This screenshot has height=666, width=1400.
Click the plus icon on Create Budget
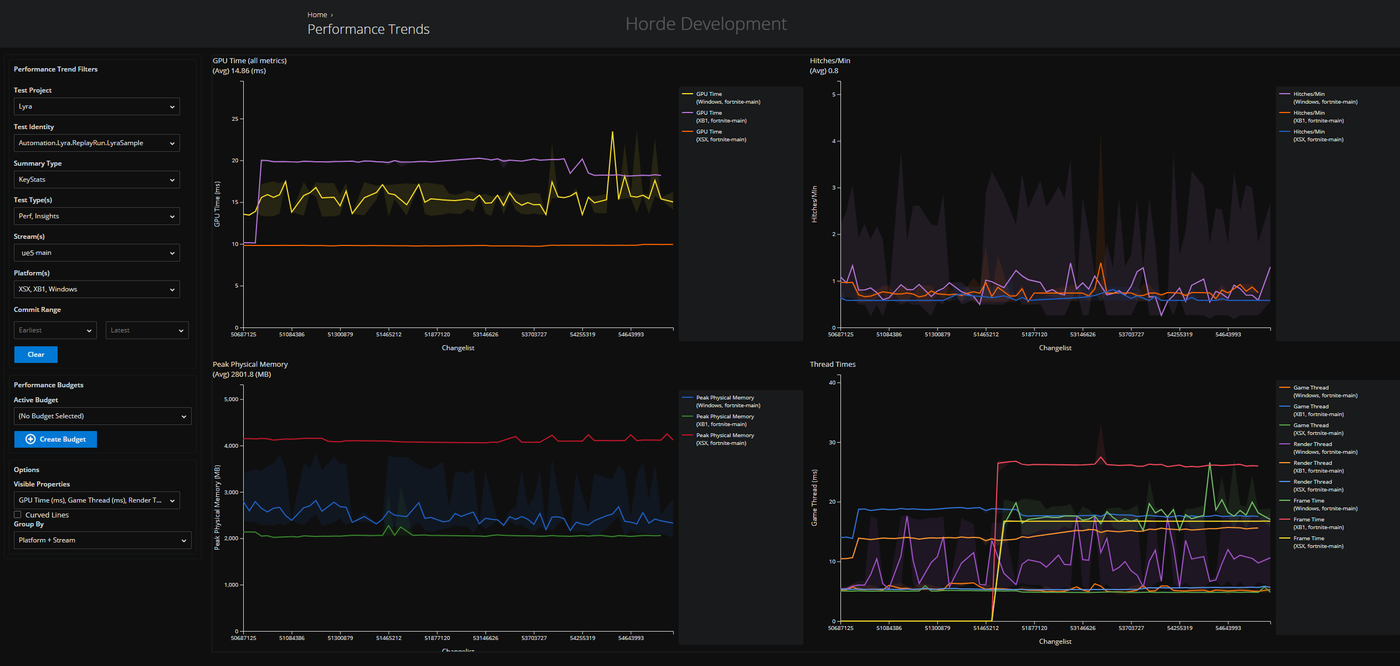pyautogui.click(x=30, y=439)
